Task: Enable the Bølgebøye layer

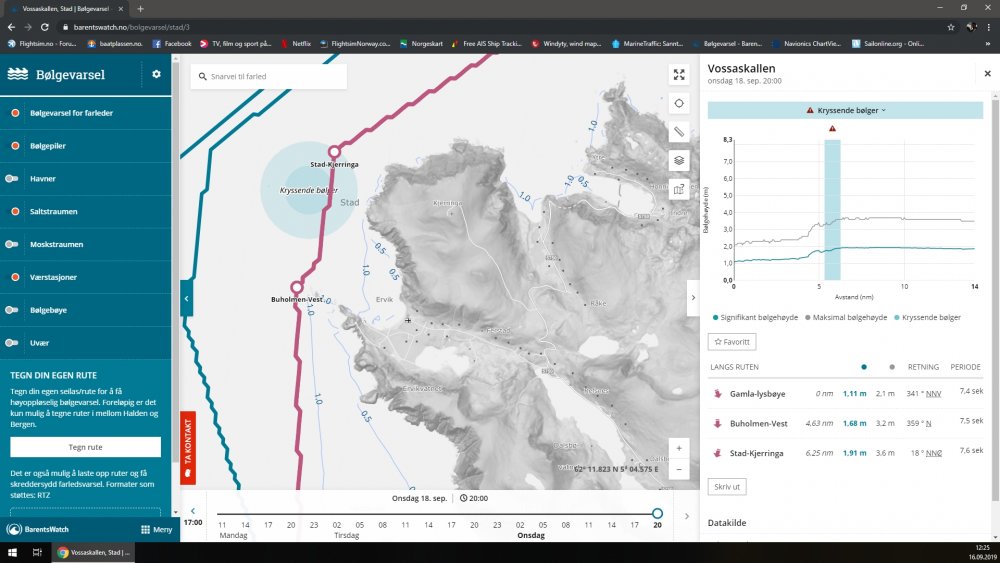Action: tap(12, 310)
